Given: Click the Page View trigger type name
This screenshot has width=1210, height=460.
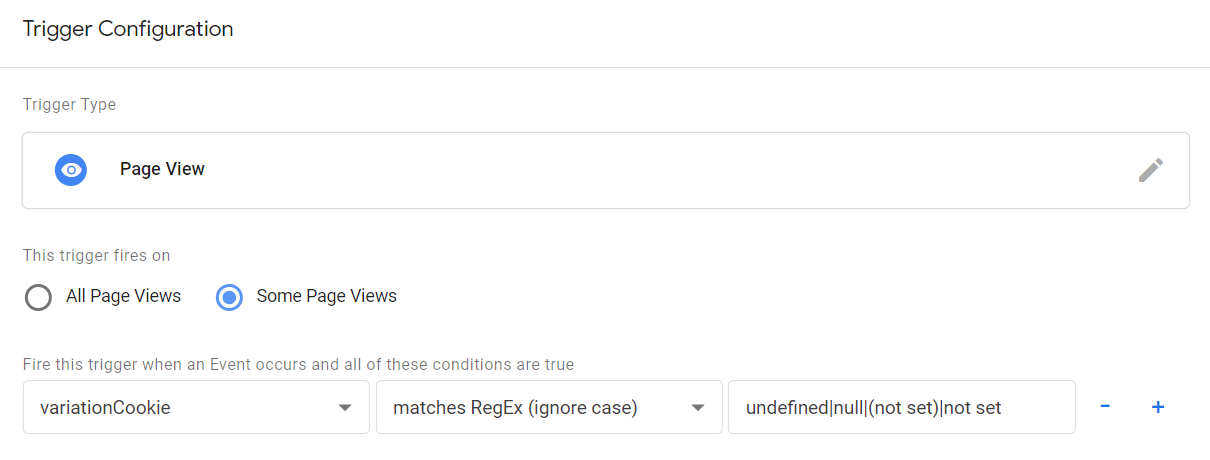Looking at the screenshot, I should [x=162, y=169].
